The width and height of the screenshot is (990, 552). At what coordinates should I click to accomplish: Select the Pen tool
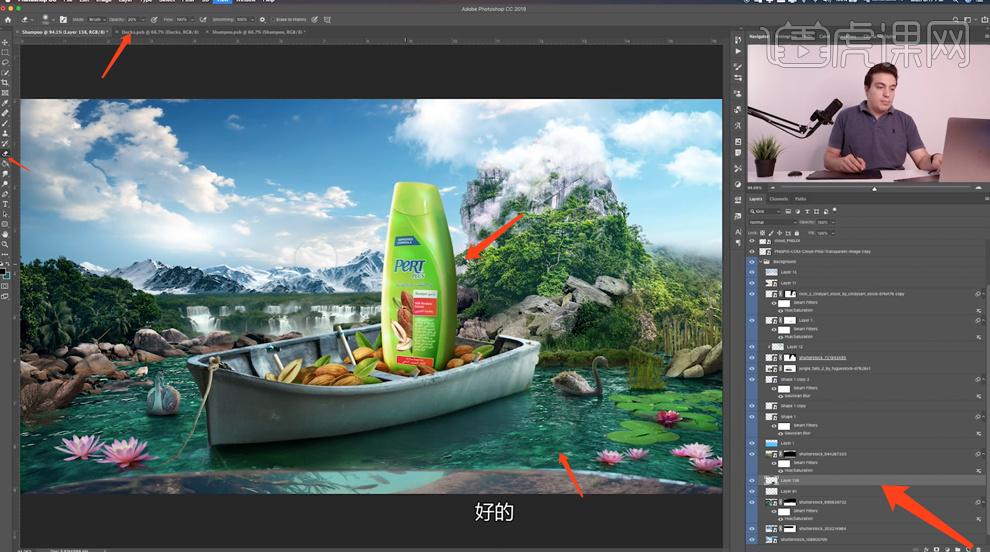[5, 193]
